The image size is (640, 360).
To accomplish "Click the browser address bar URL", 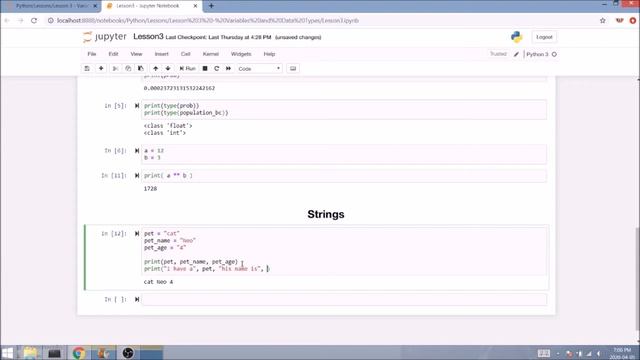I will 208,20.
